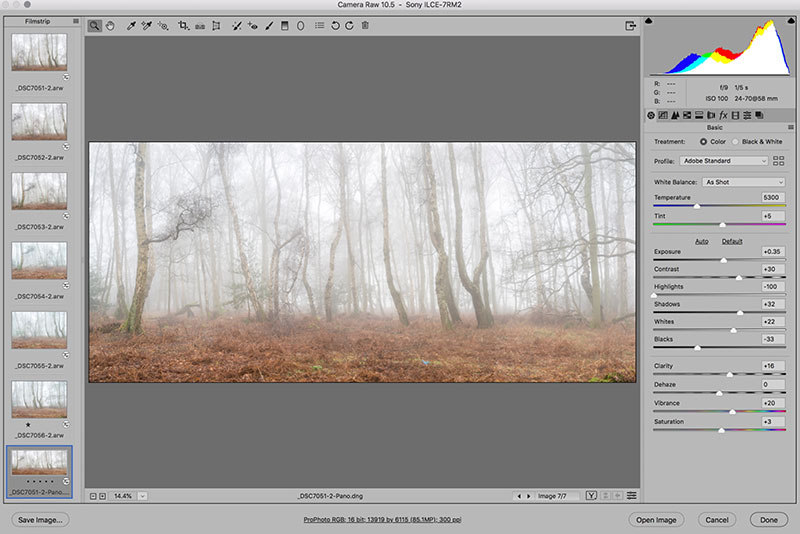Click the Open Image button
This screenshot has height=534, width=800.
click(x=656, y=520)
